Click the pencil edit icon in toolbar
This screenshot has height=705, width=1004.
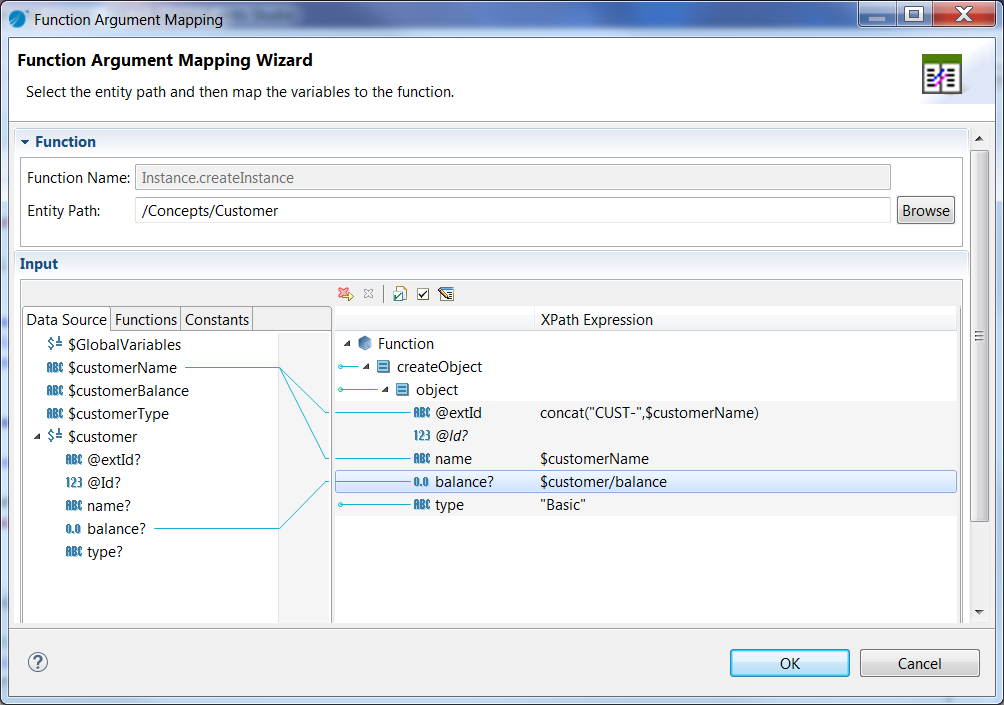pyautogui.click(x=446, y=294)
